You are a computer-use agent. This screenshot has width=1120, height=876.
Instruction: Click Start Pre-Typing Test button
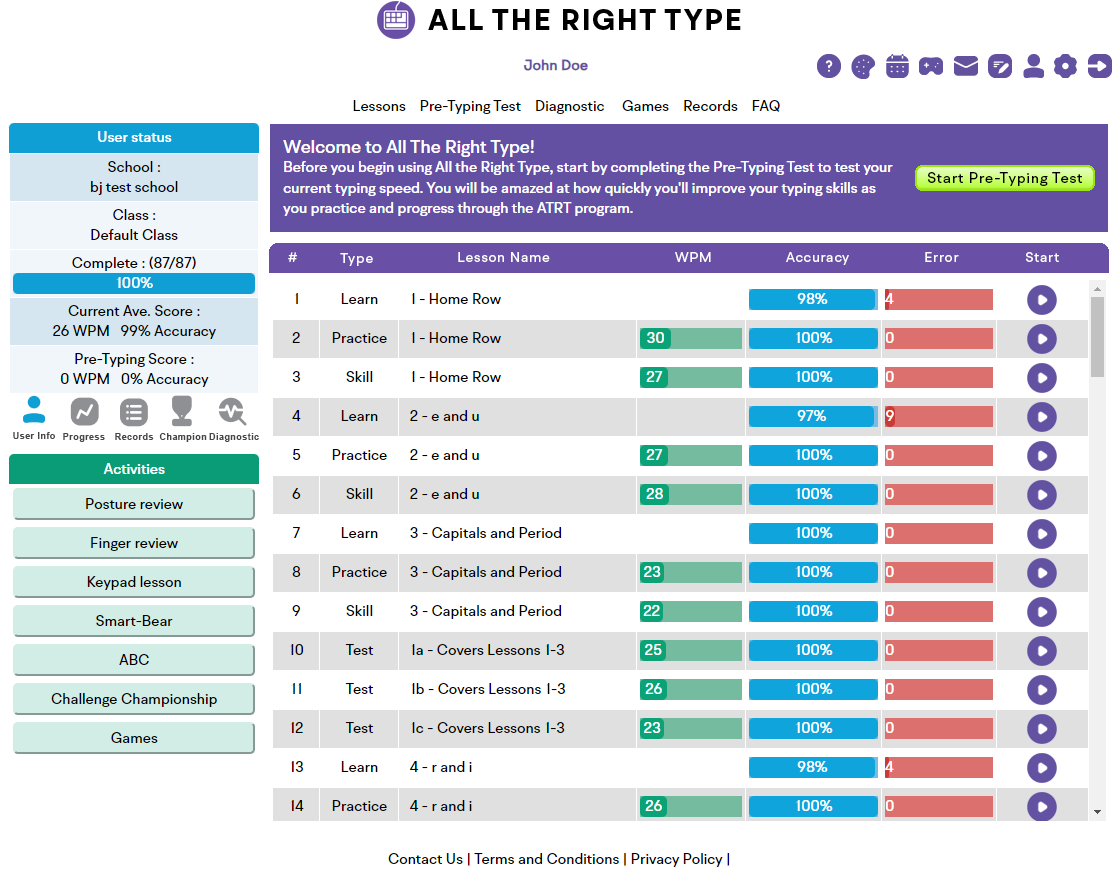tap(1004, 178)
